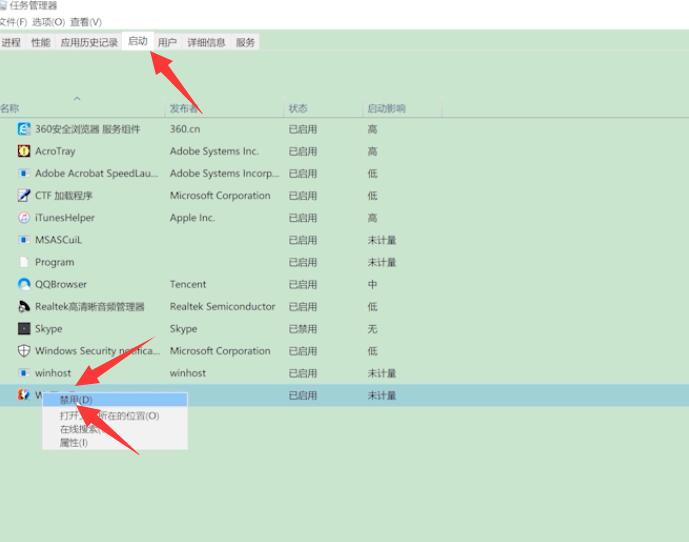Click the MSASCuiL icon
This screenshot has width=689, height=542.
pos(24,240)
